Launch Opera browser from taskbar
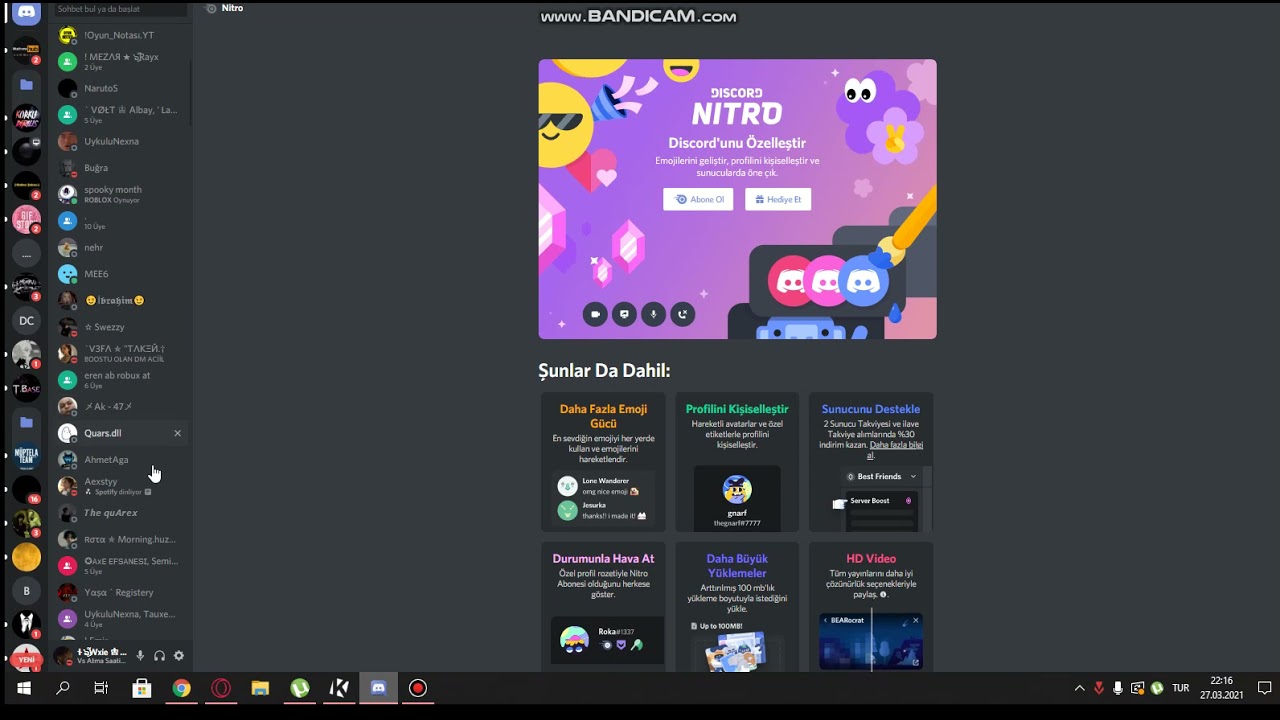1280x720 pixels. (221, 688)
